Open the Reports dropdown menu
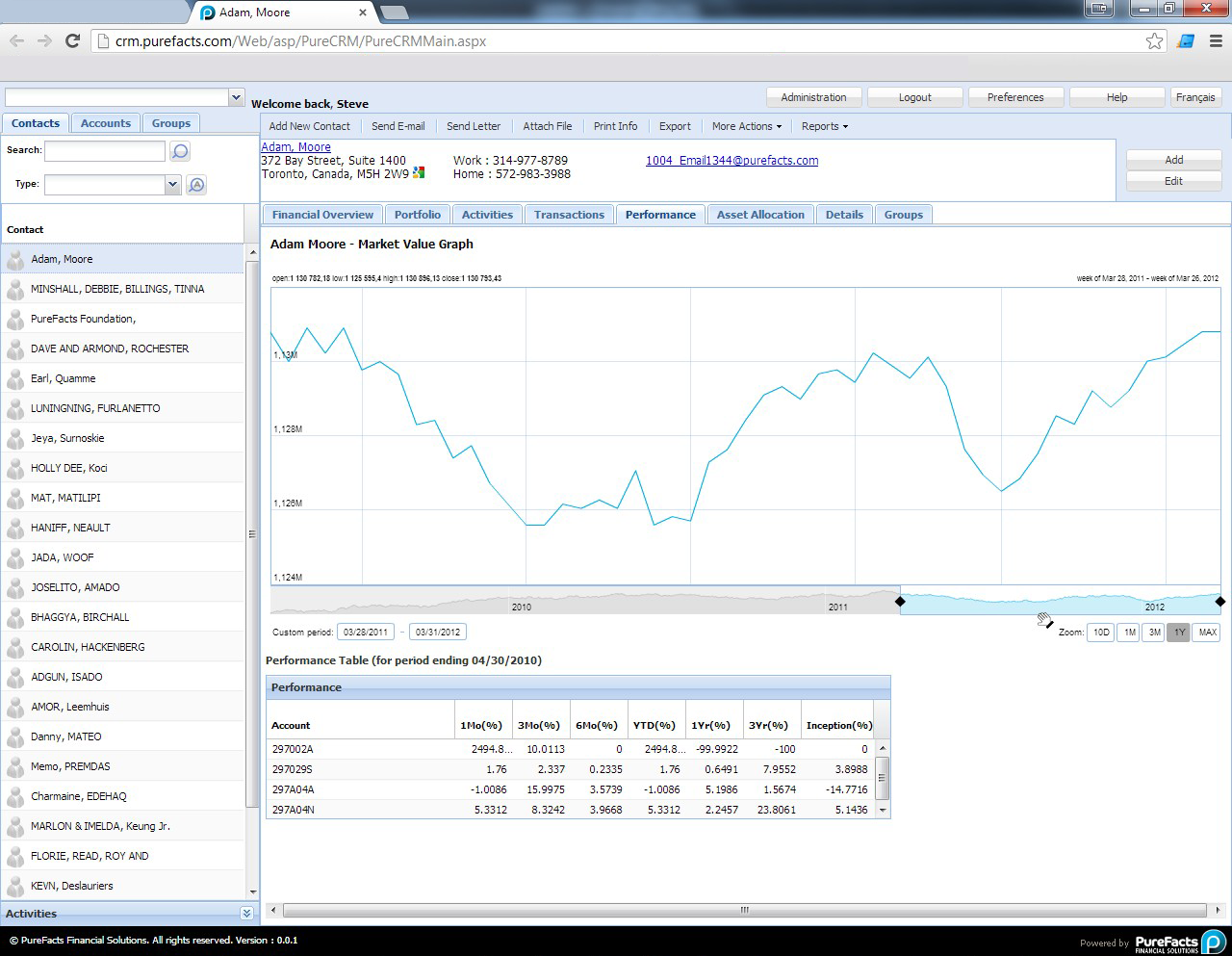 [825, 126]
